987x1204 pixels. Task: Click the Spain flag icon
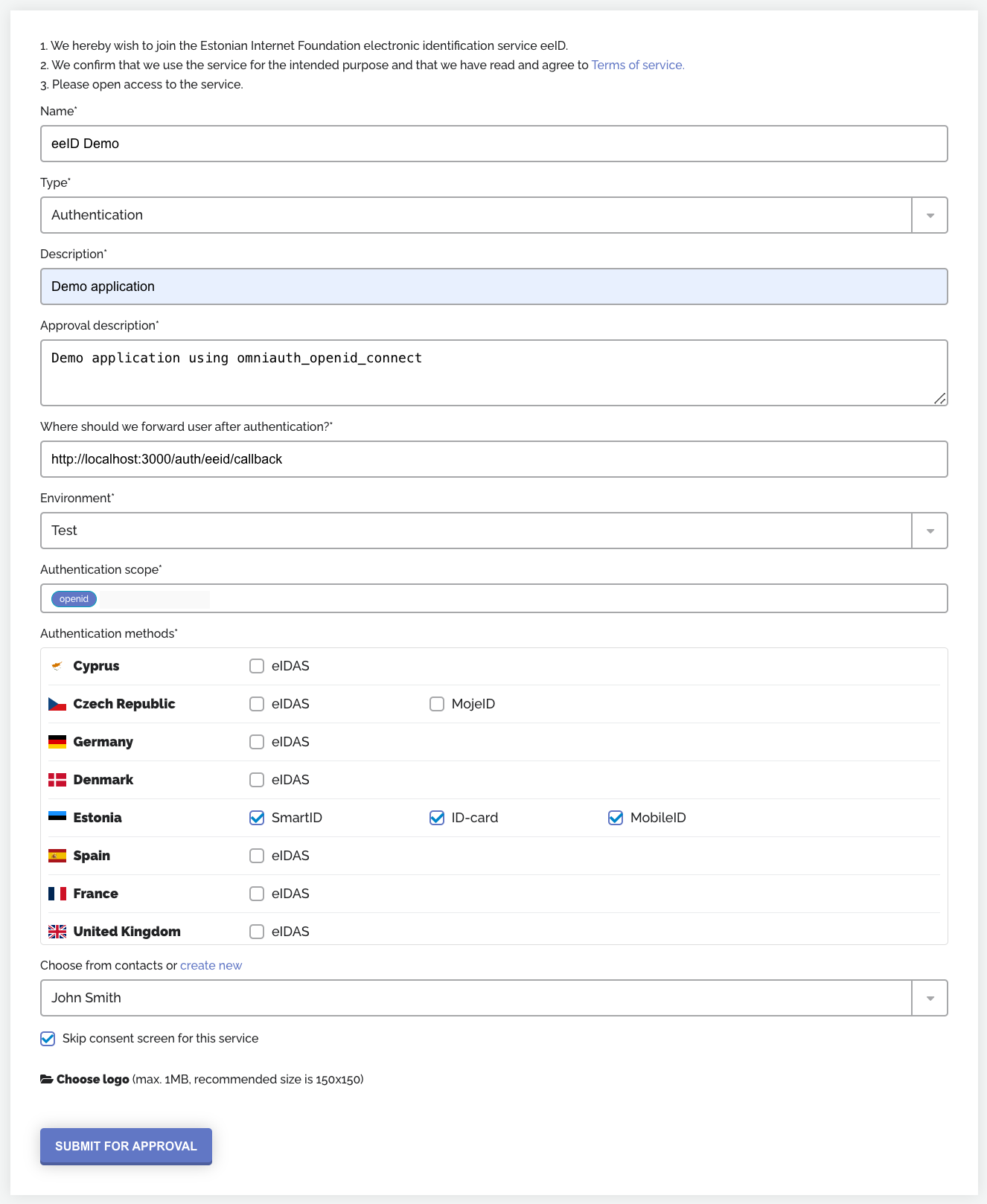pyautogui.click(x=57, y=856)
